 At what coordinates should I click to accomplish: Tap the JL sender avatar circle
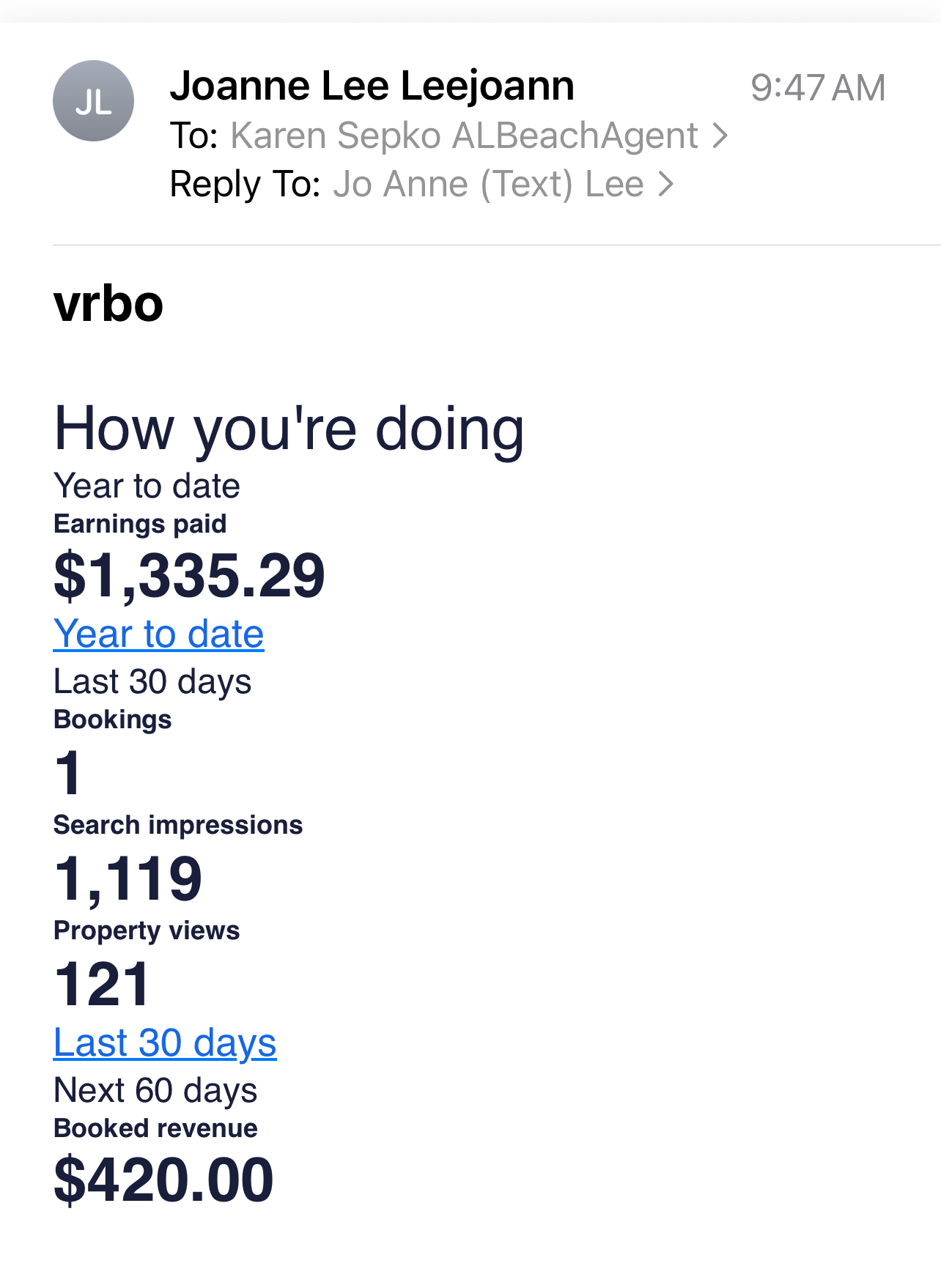[x=93, y=101]
